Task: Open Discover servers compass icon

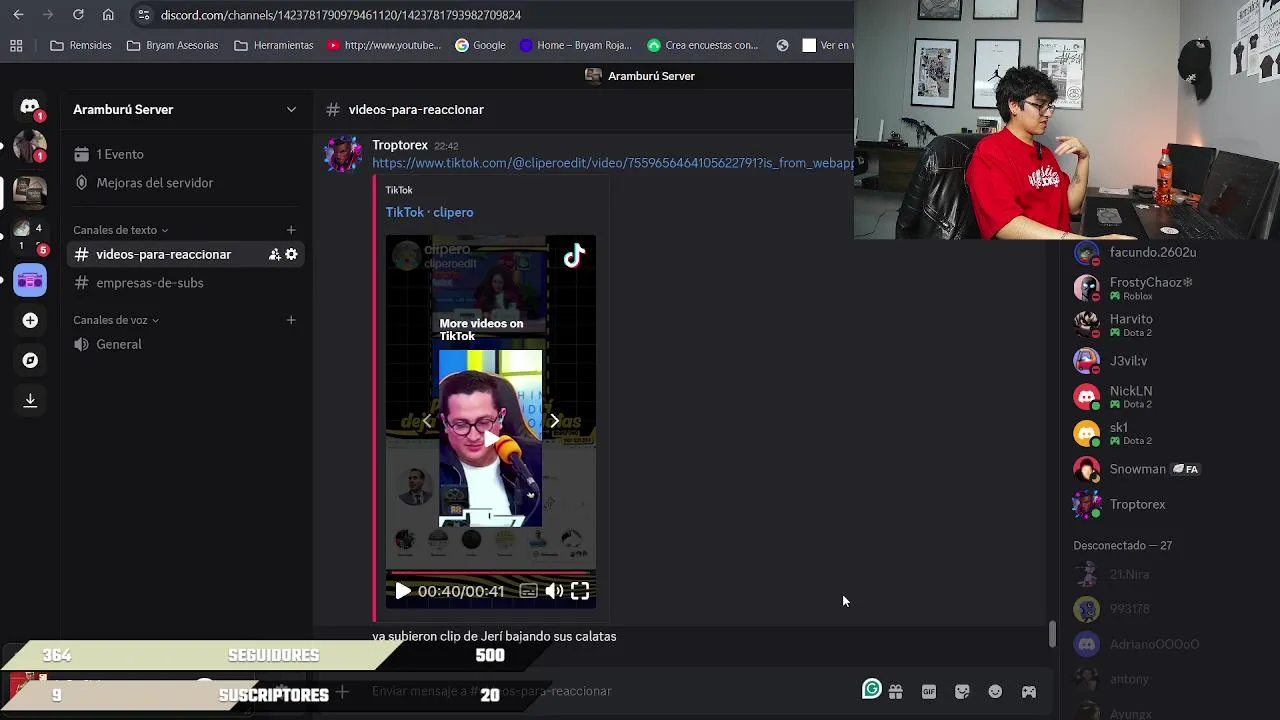Action: [x=30, y=360]
